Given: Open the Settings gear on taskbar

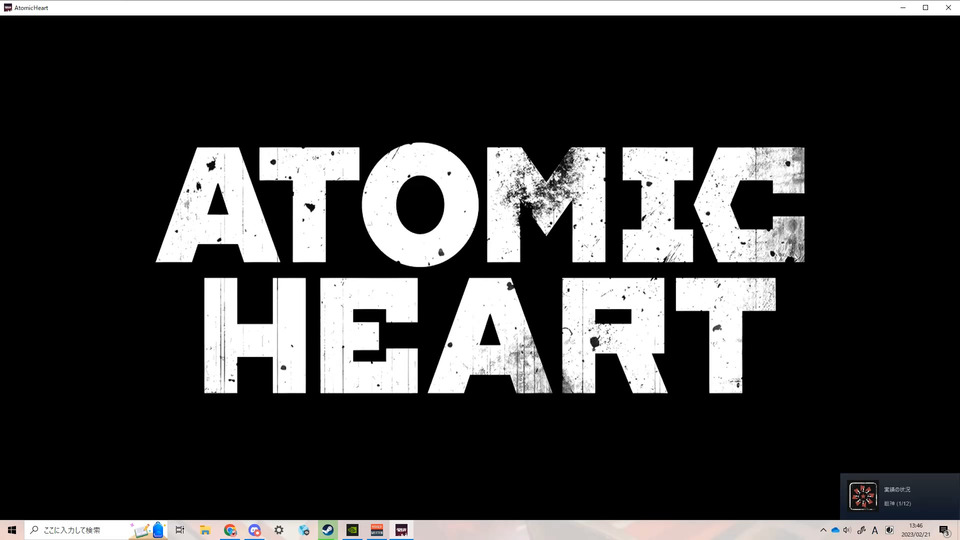Looking at the screenshot, I should 279,530.
